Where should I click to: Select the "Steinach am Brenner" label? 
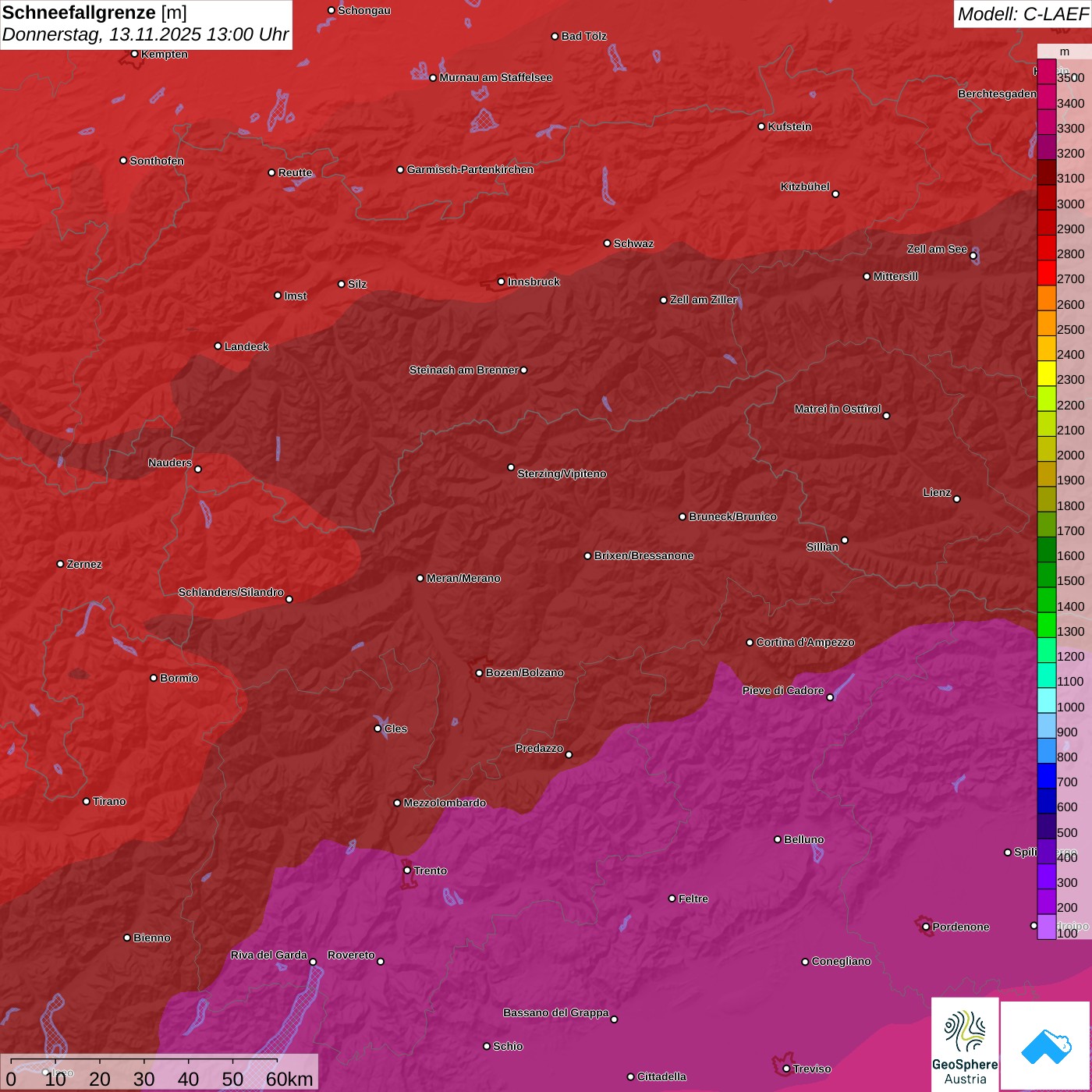tap(464, 370)
